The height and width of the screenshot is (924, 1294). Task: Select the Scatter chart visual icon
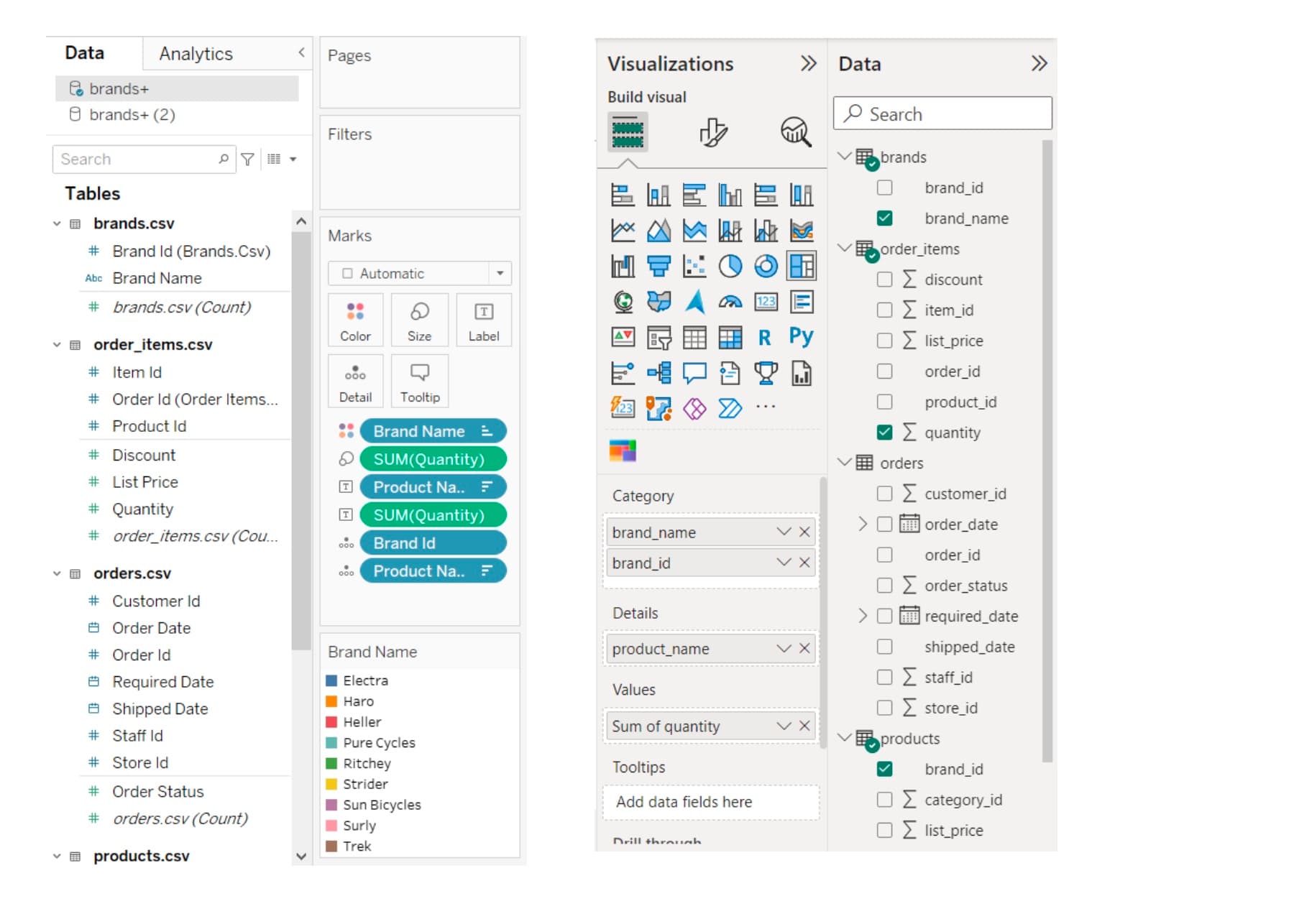(694, 267)
